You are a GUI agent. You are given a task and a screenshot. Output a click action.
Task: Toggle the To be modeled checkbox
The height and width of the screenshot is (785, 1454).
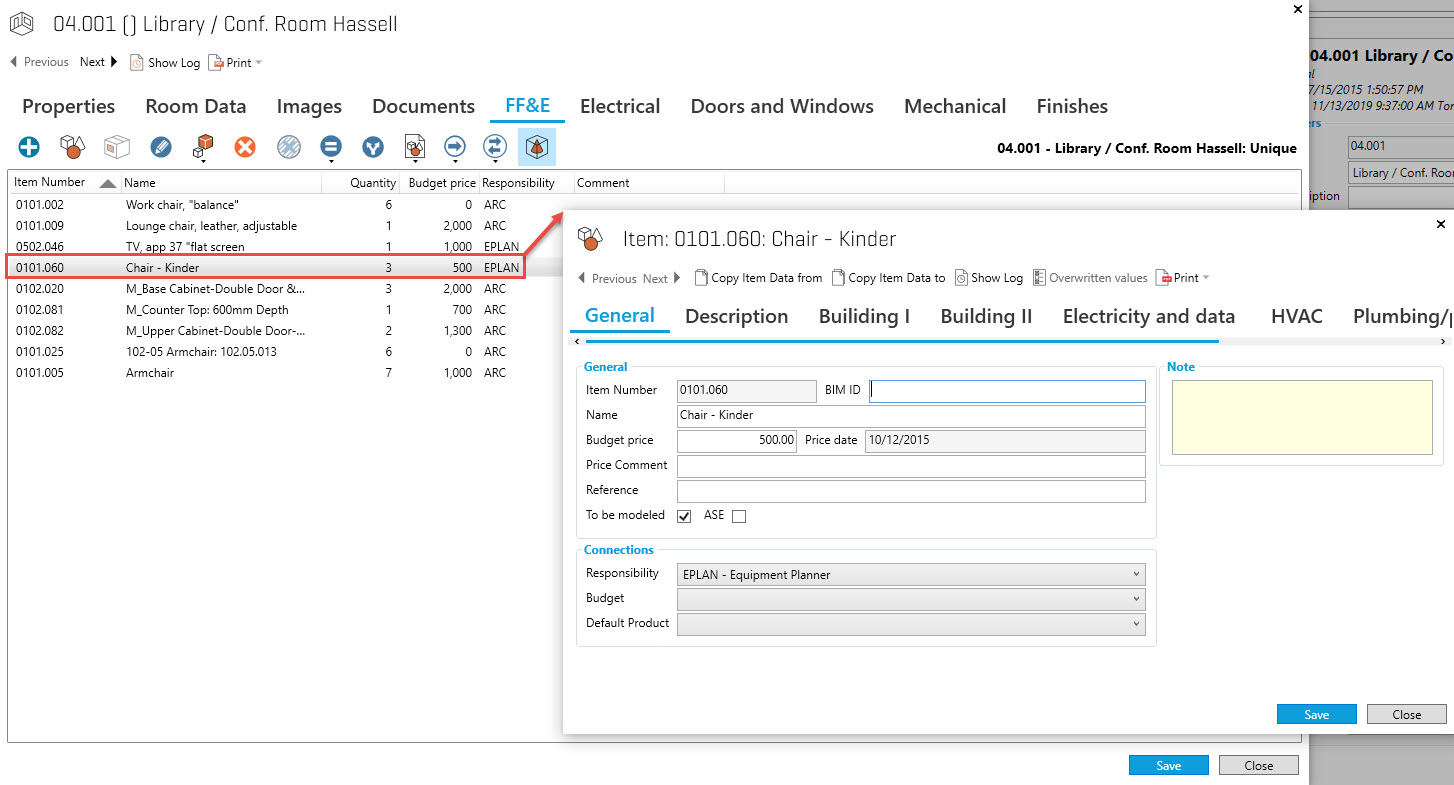click(x=684, y=516)
